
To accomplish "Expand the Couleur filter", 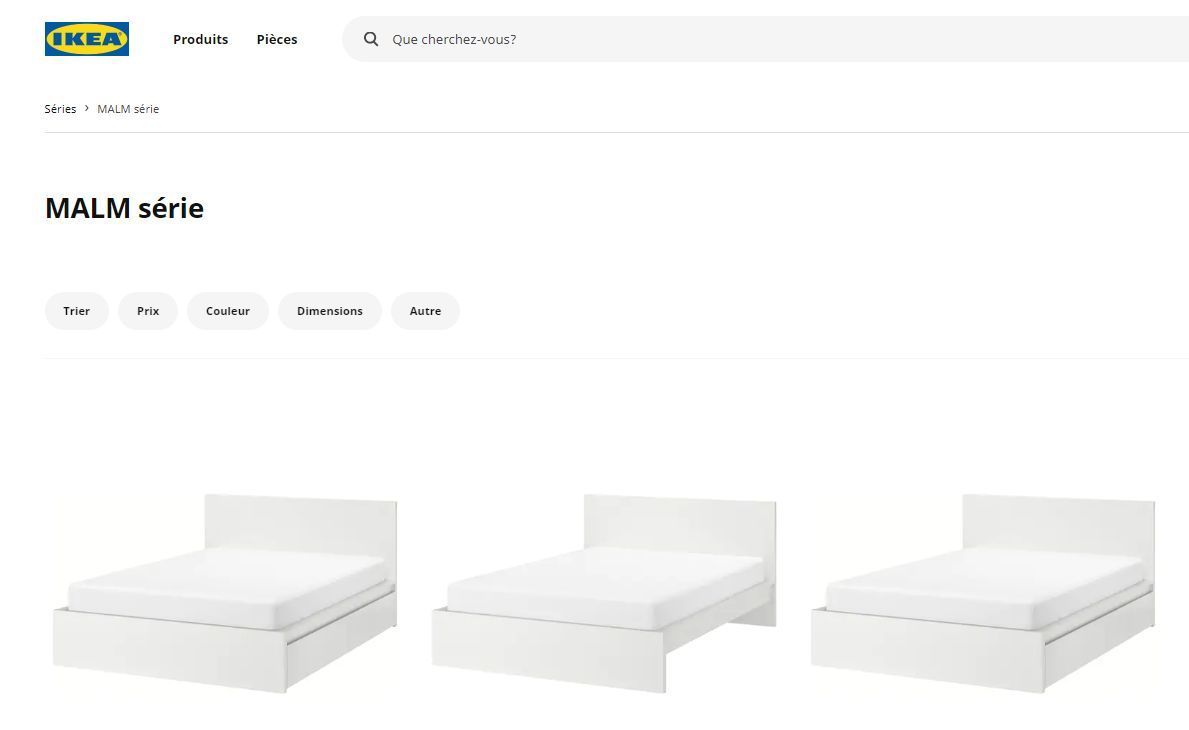I will (x=228, y=311).
